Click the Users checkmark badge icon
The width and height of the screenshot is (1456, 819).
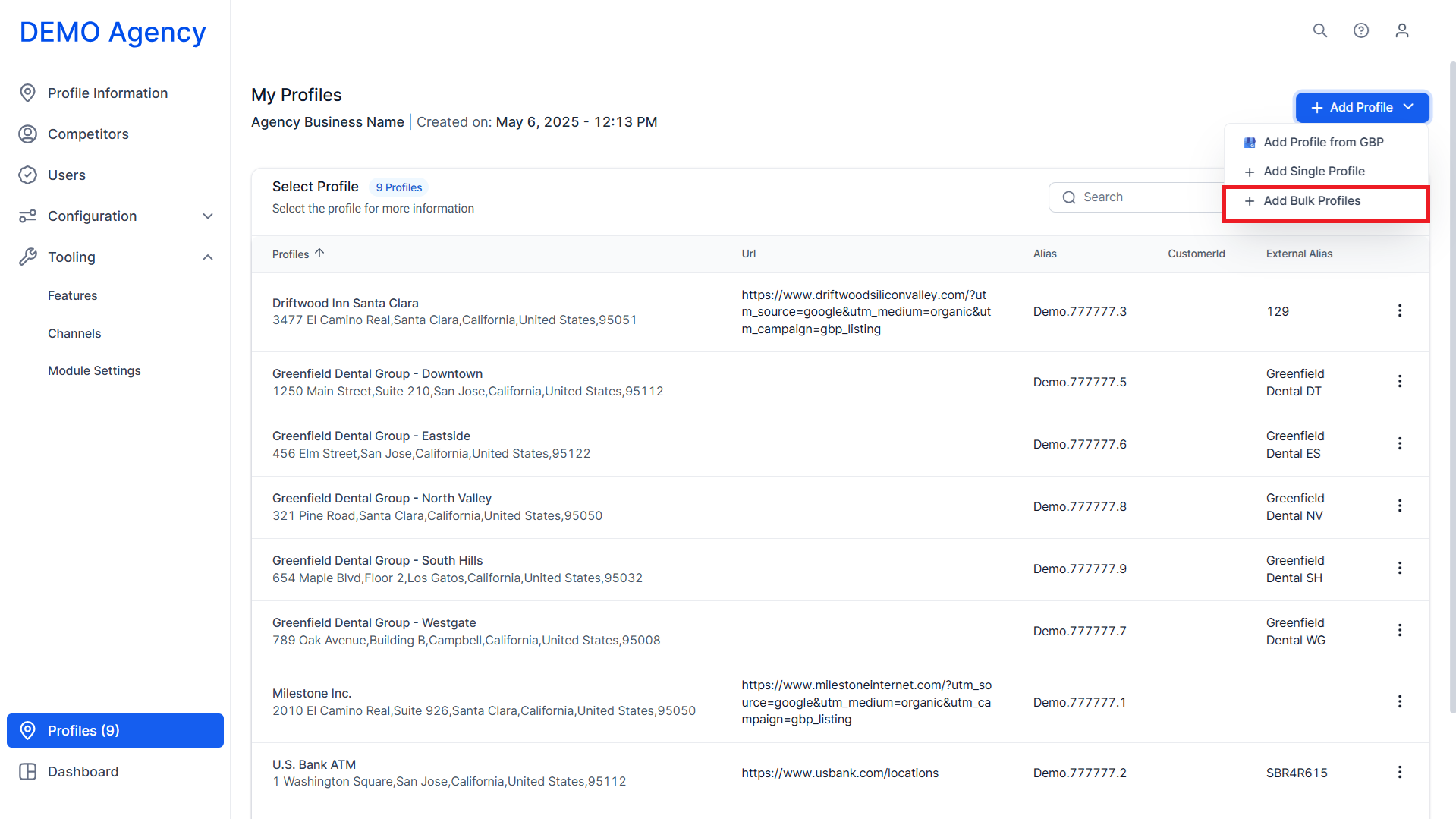click(28, 175)
